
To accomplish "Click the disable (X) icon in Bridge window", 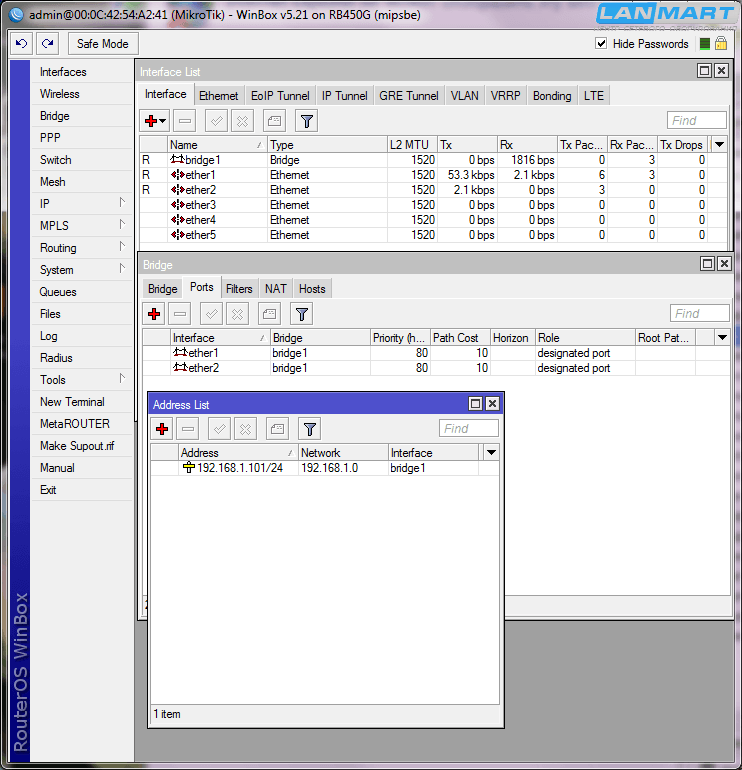I will 238,314.
